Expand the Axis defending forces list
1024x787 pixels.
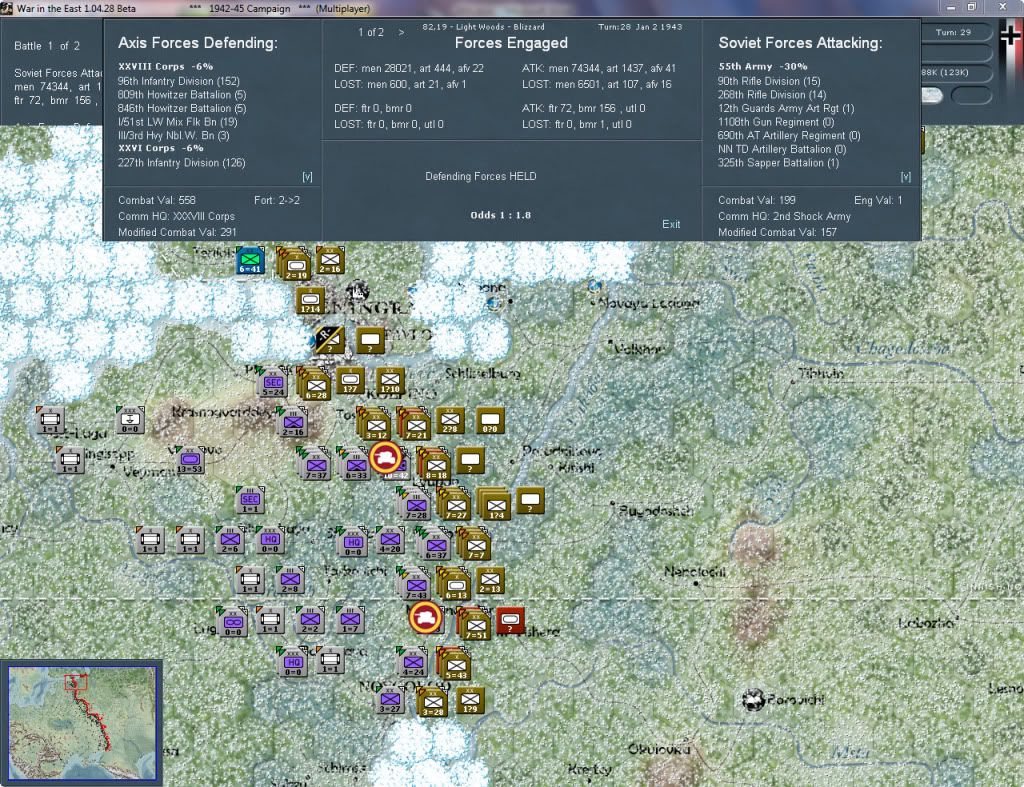pos(307,177)
